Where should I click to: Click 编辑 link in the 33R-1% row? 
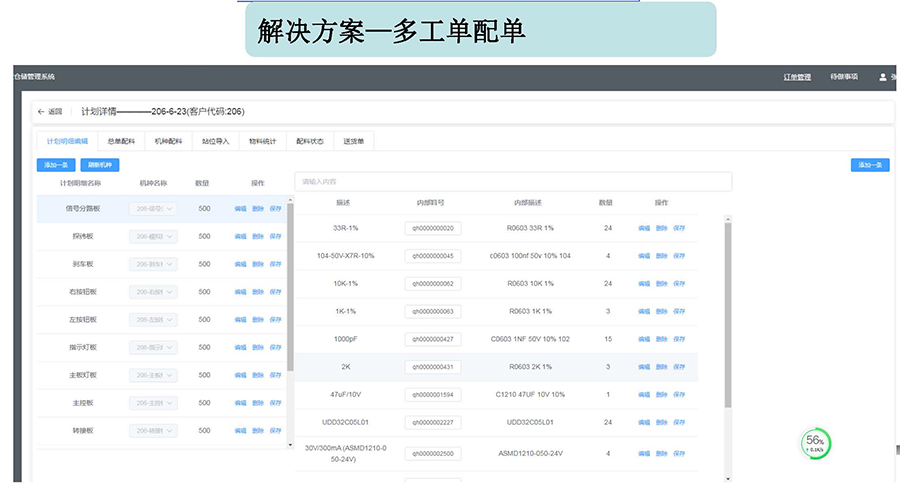coord(644,228)
